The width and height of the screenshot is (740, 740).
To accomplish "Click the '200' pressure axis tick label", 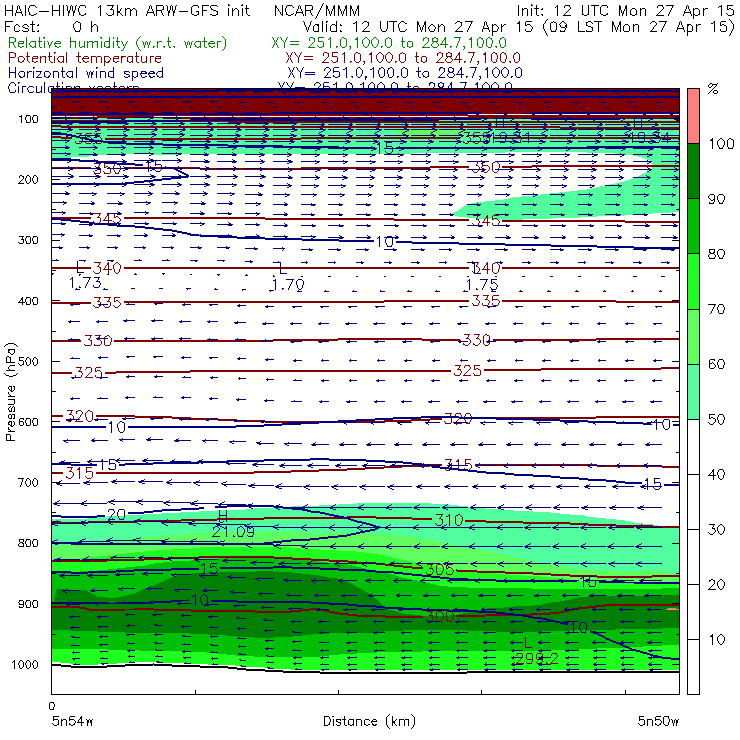I will tap(28, 179).
